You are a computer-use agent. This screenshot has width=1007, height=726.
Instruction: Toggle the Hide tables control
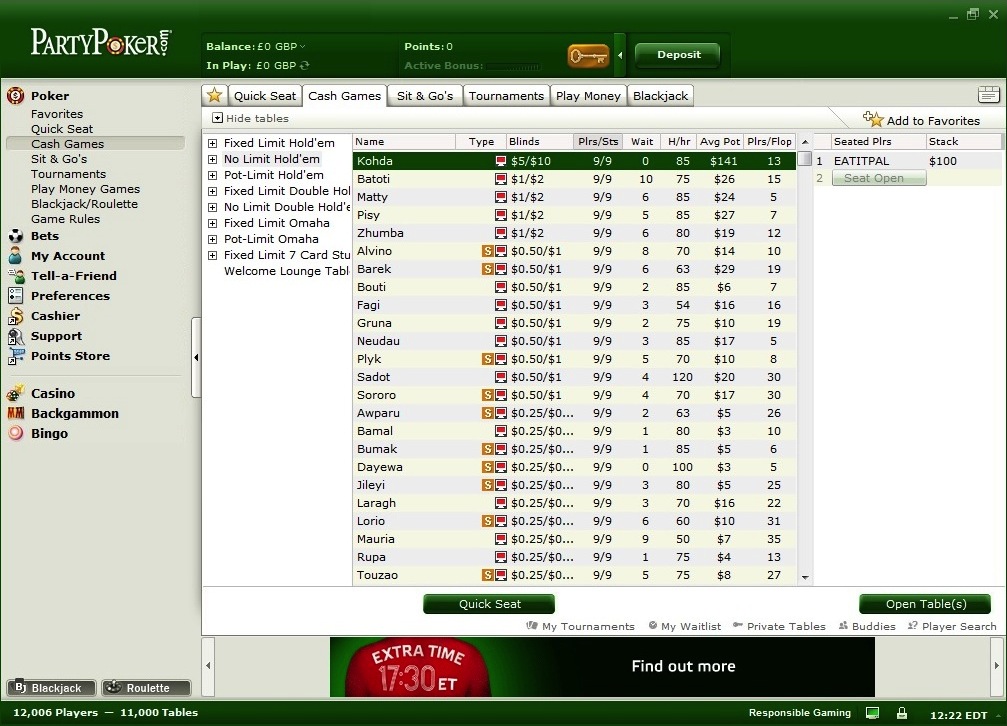[x=250, y=118]
